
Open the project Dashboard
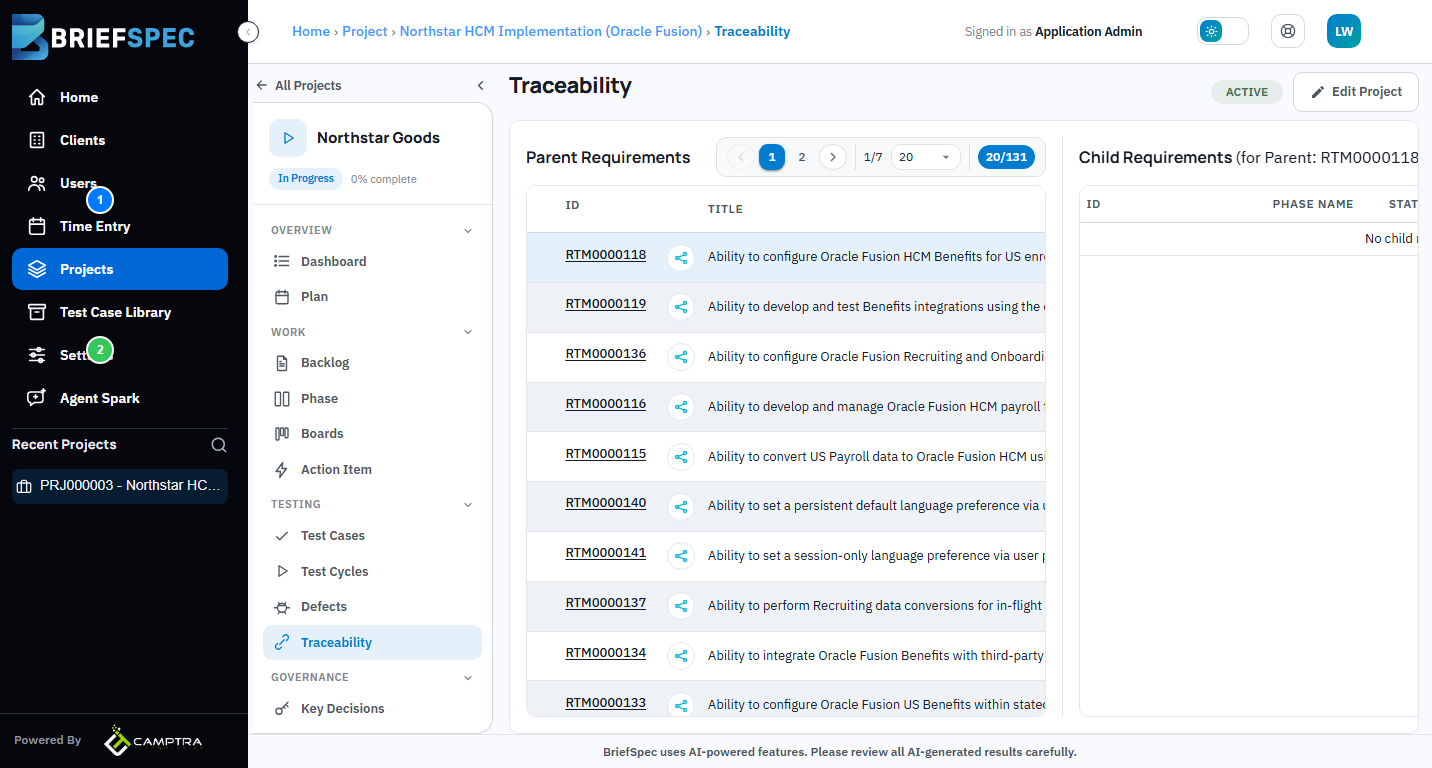(x=372, y=262)
